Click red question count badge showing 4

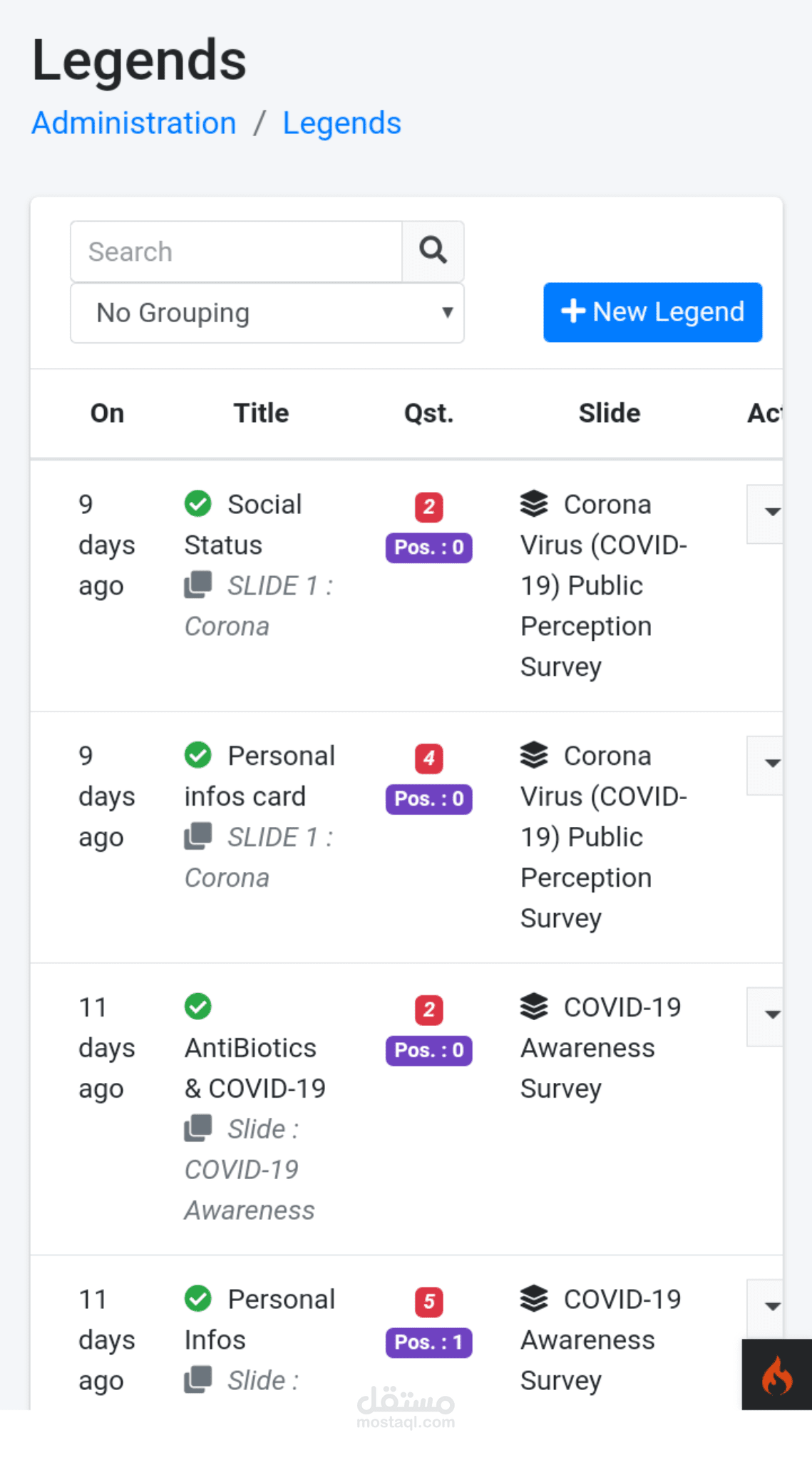(x=429, y=758)
